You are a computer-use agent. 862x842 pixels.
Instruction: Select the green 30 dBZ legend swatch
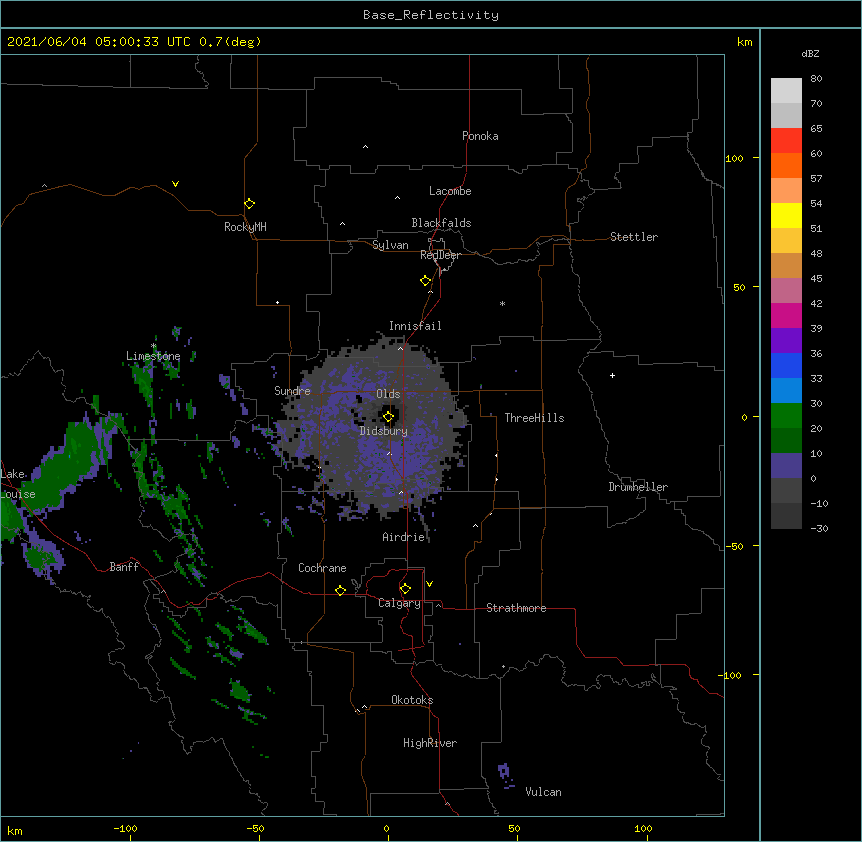point(786,416)
